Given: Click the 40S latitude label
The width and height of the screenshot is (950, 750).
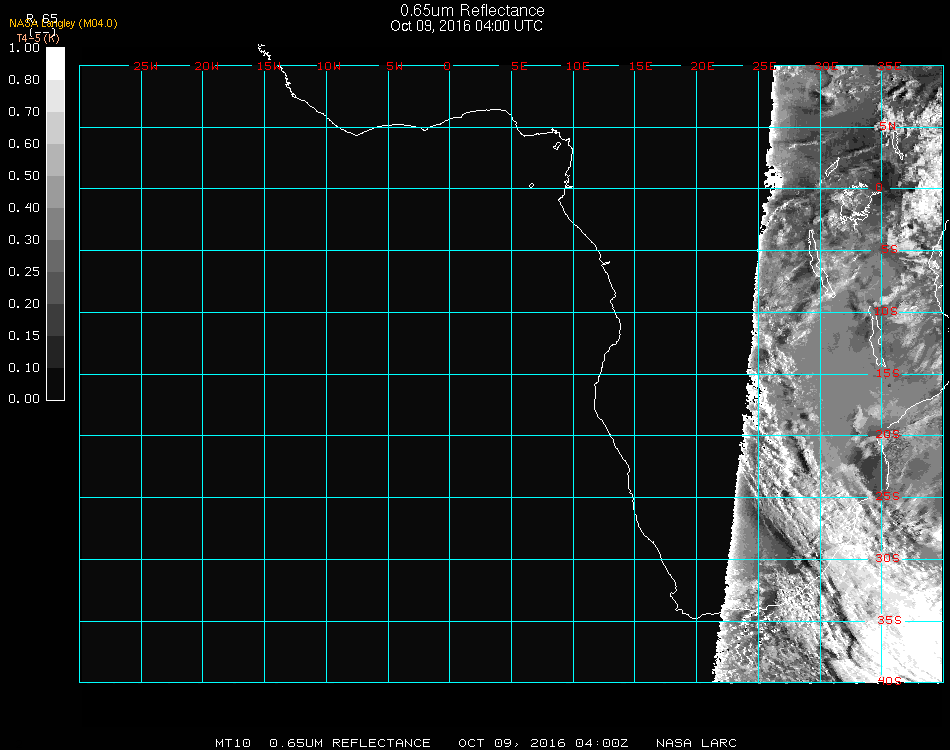Looking at the screenshot, I should 889,681.
